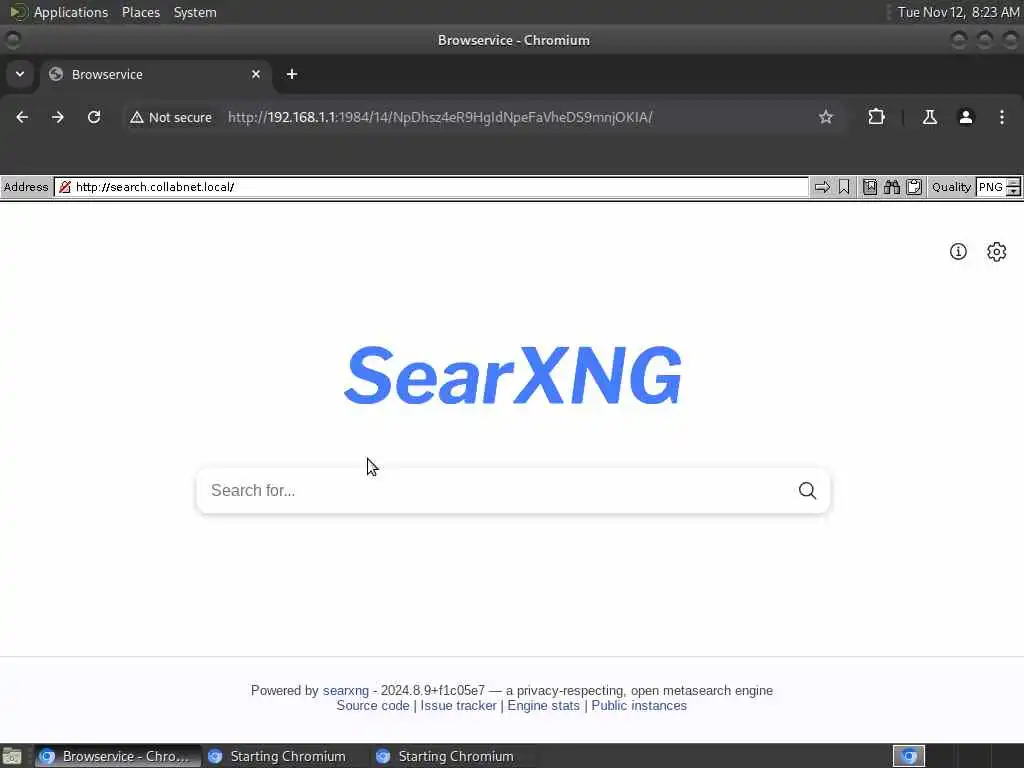1024x768 pixels.
Task: Click the SearXNG logo
Action: [513, 375]
